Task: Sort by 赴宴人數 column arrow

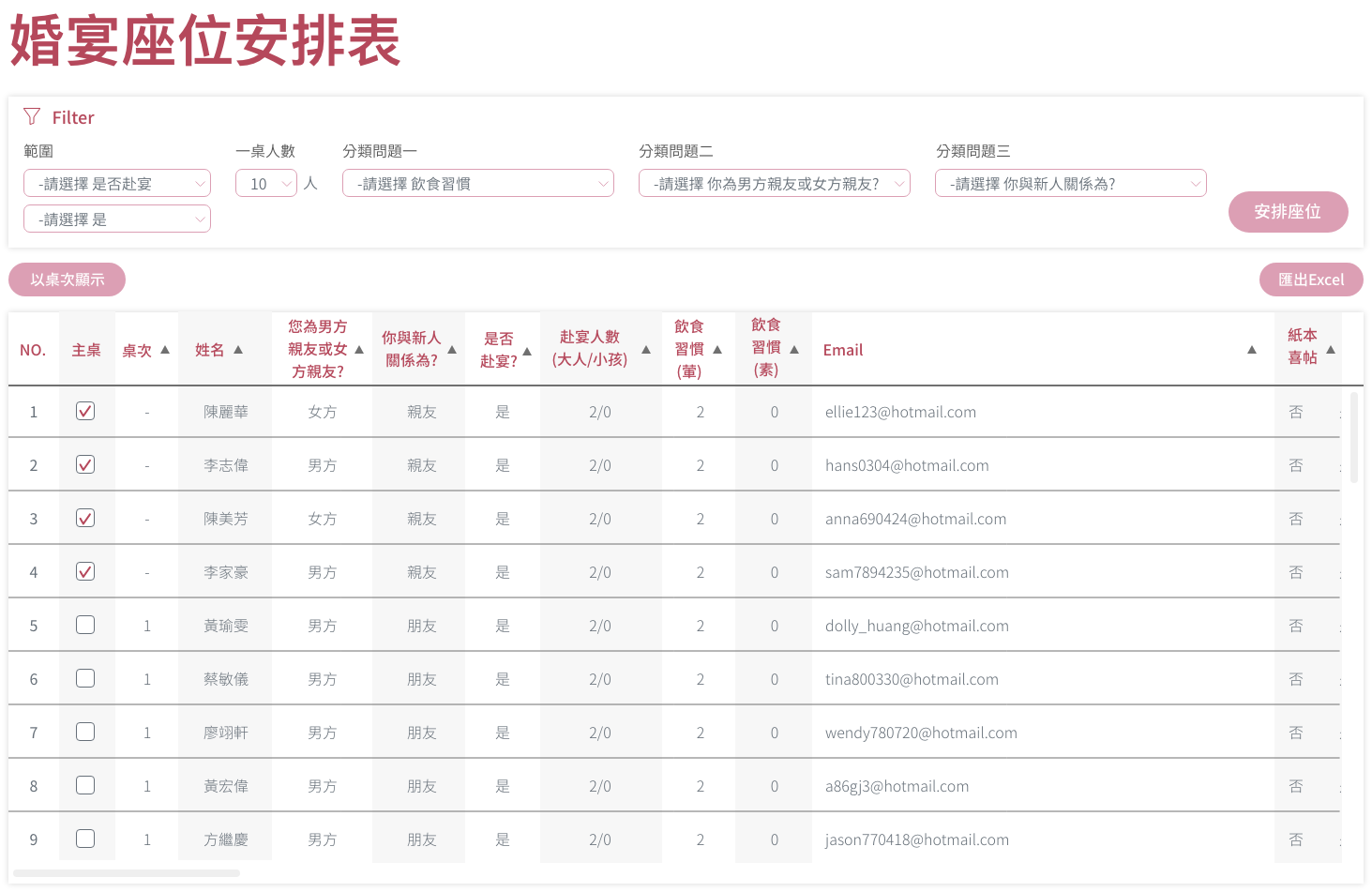Action: coord(646,350)
